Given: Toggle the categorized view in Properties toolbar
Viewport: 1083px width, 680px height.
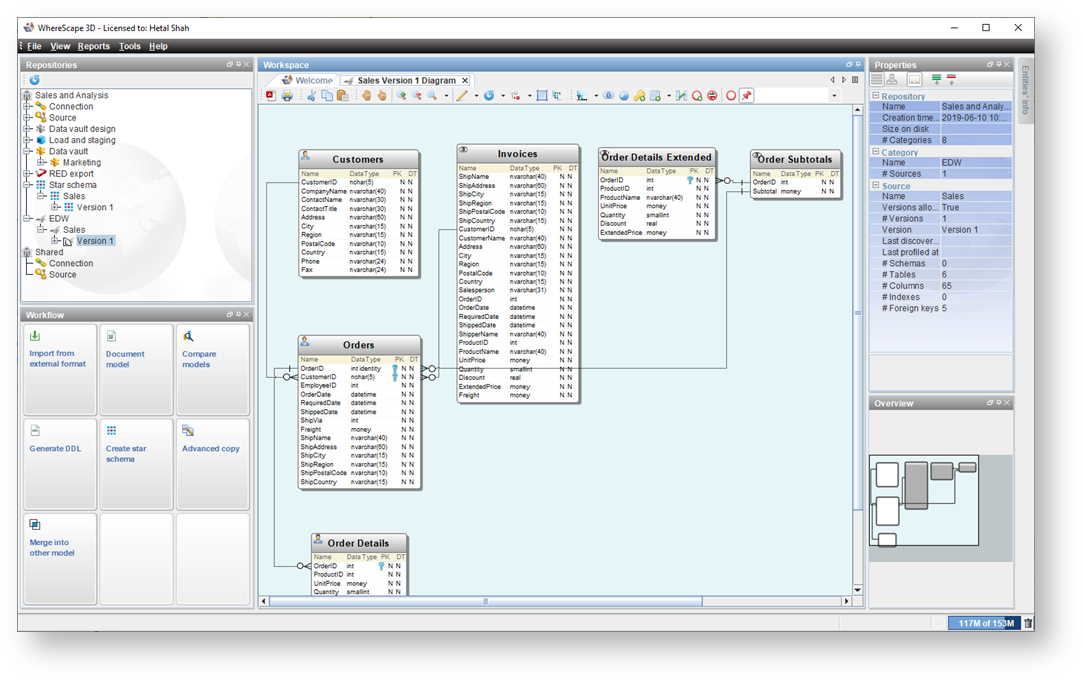Looking at the screenshot, I should click(x=877, y=80).
